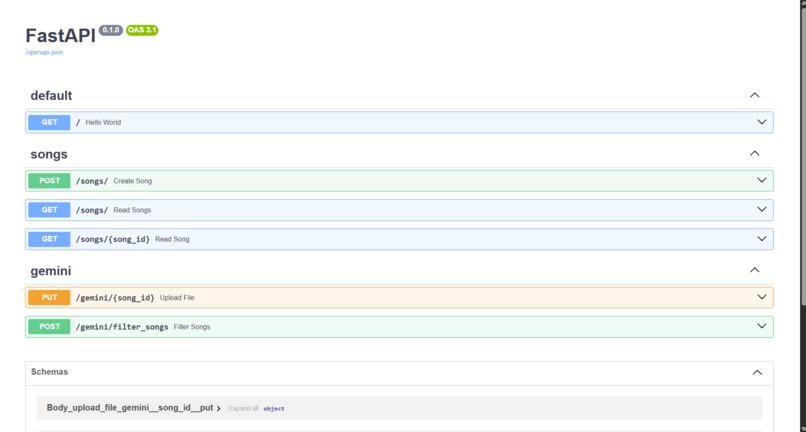Click the GET badge for Read Song

[x=49, y=239]
